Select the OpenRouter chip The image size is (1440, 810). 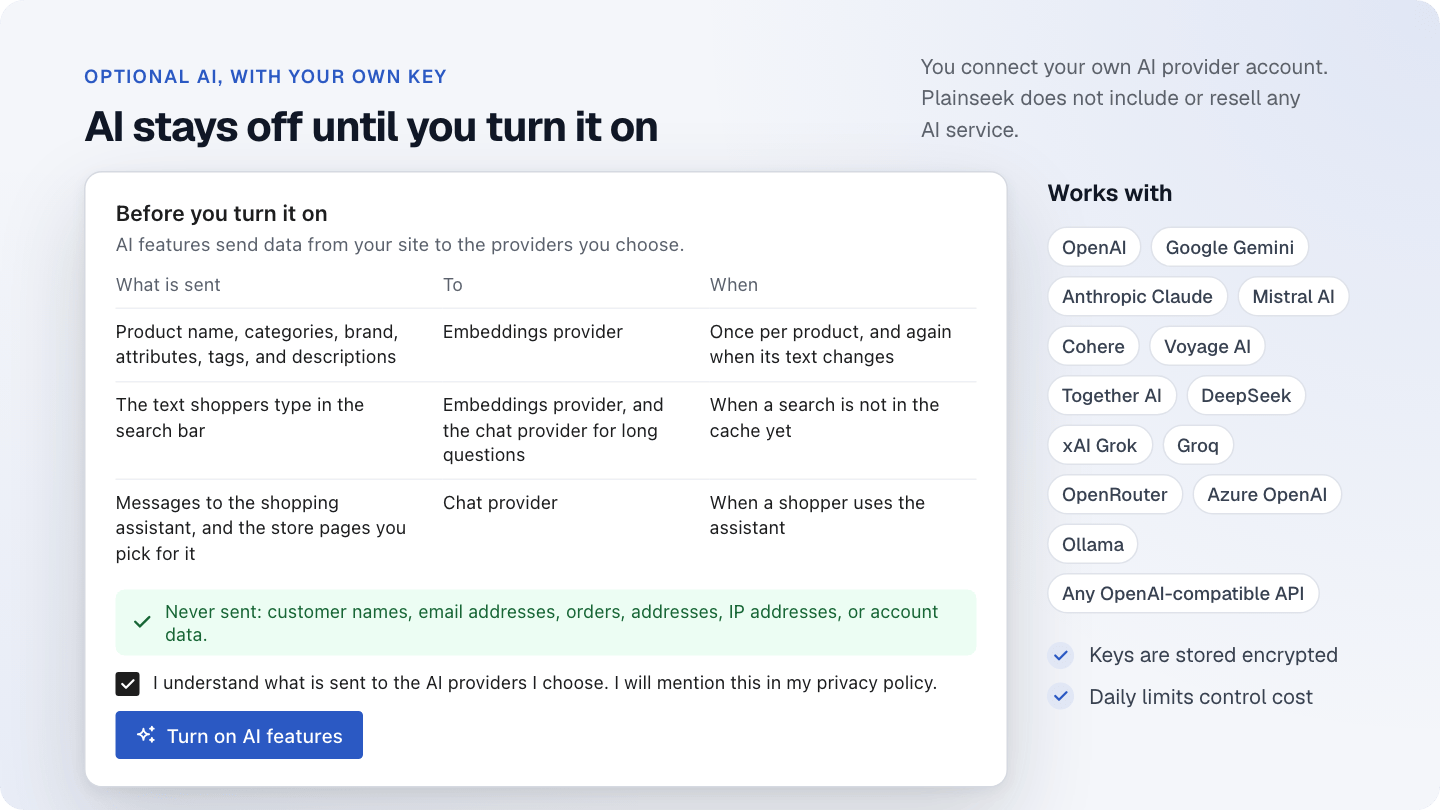coord(1115,495)
